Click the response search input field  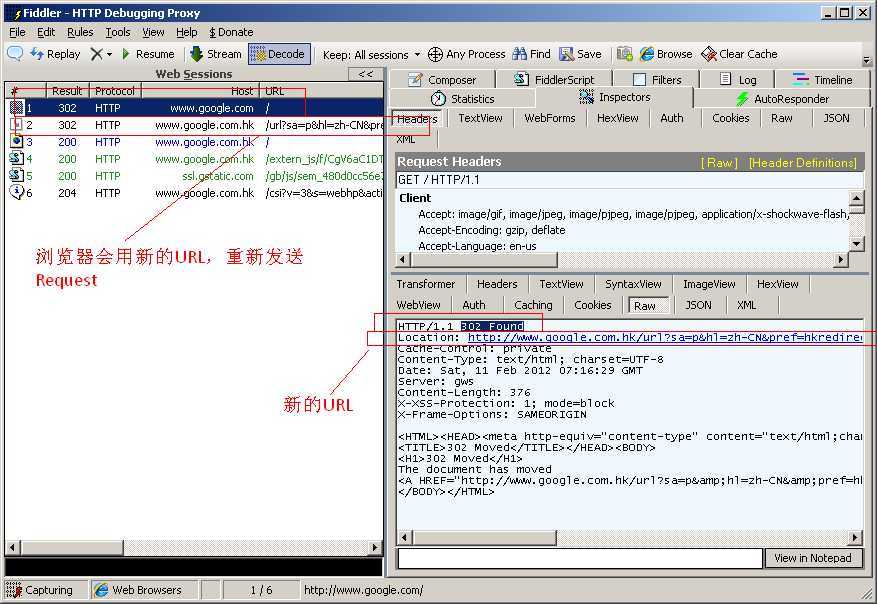tap(579, 558)
